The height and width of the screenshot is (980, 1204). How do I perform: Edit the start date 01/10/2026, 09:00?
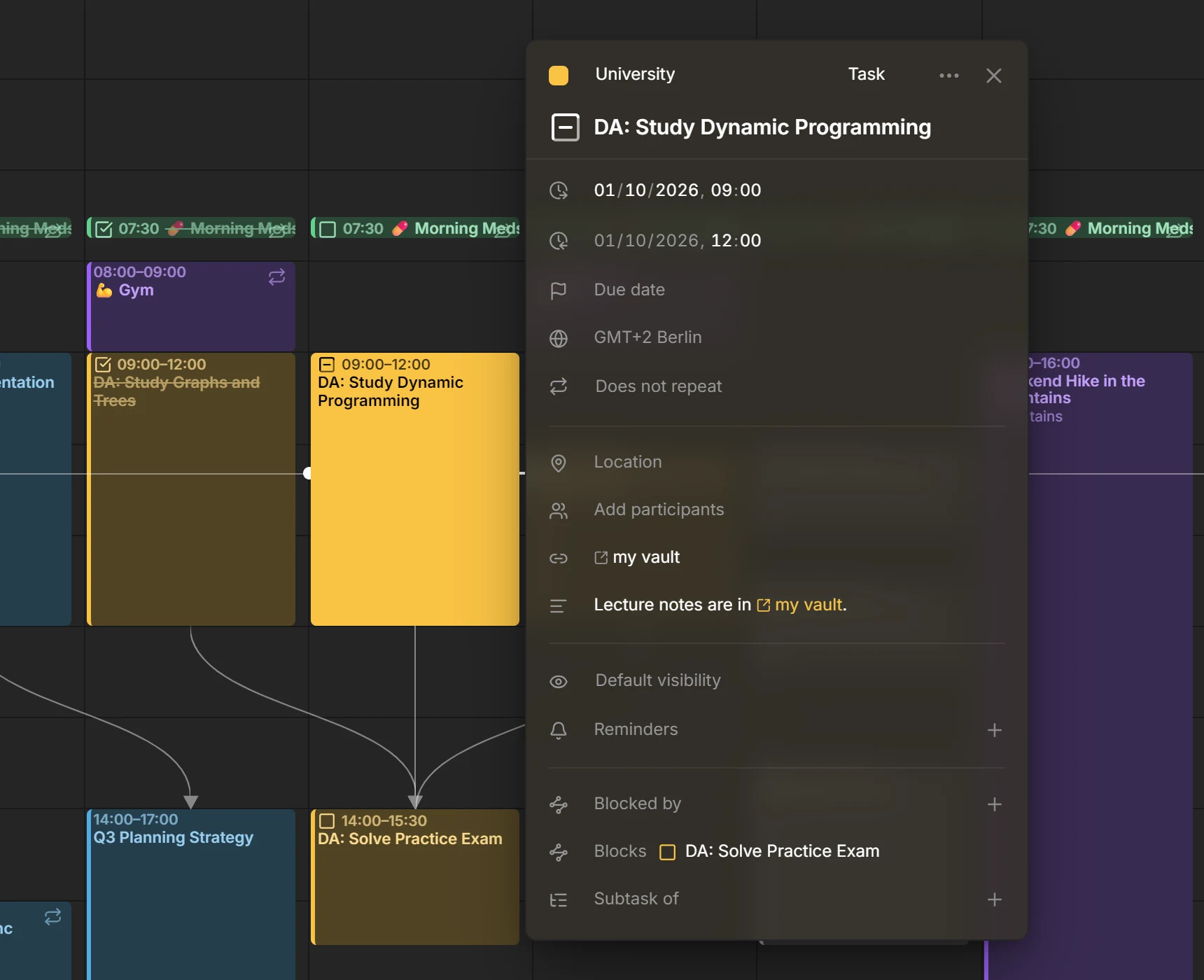[x=677, y=190]
